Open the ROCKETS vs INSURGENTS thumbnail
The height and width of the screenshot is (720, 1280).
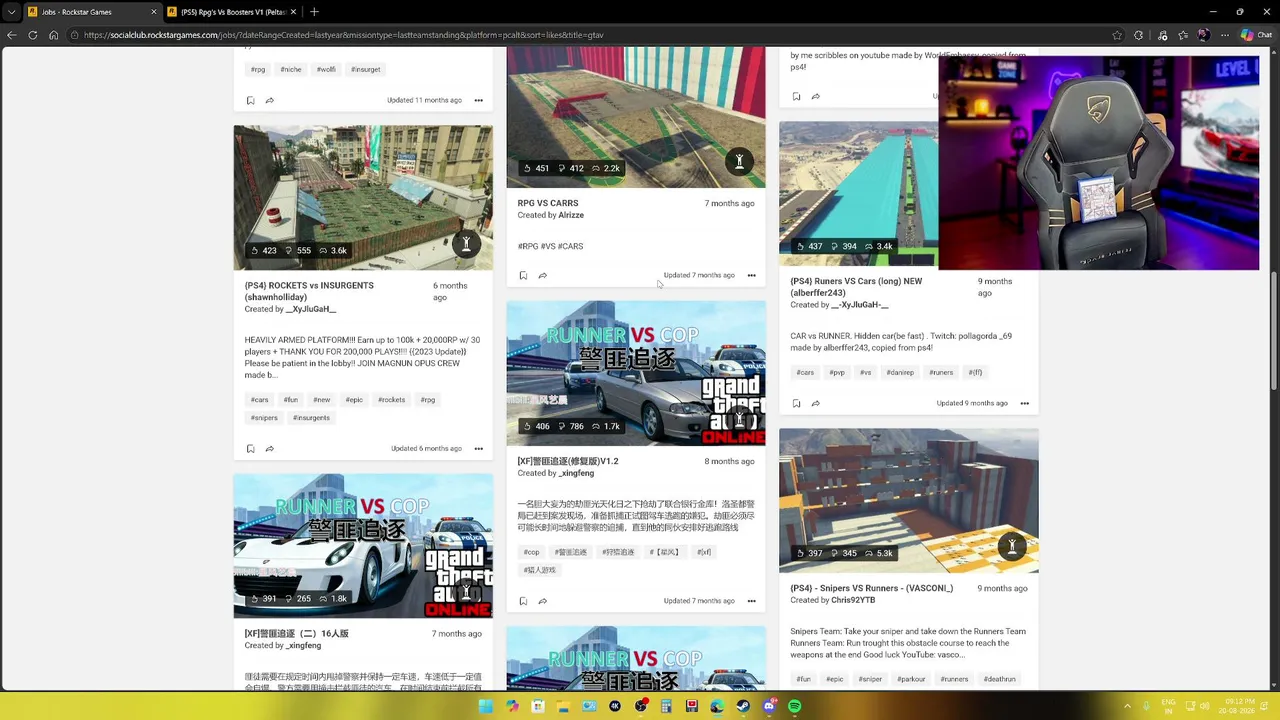pos(363,198)
